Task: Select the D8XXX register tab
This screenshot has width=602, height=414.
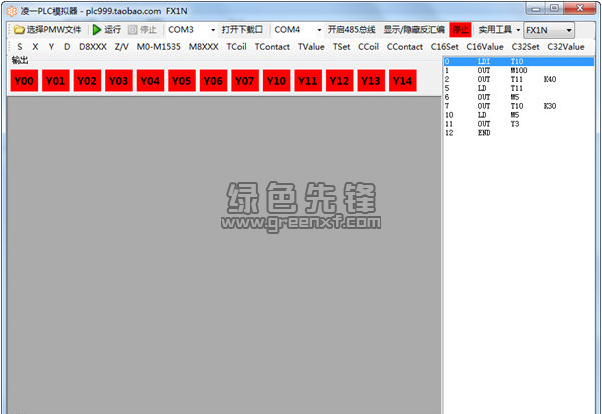Action: coord(93,46)
